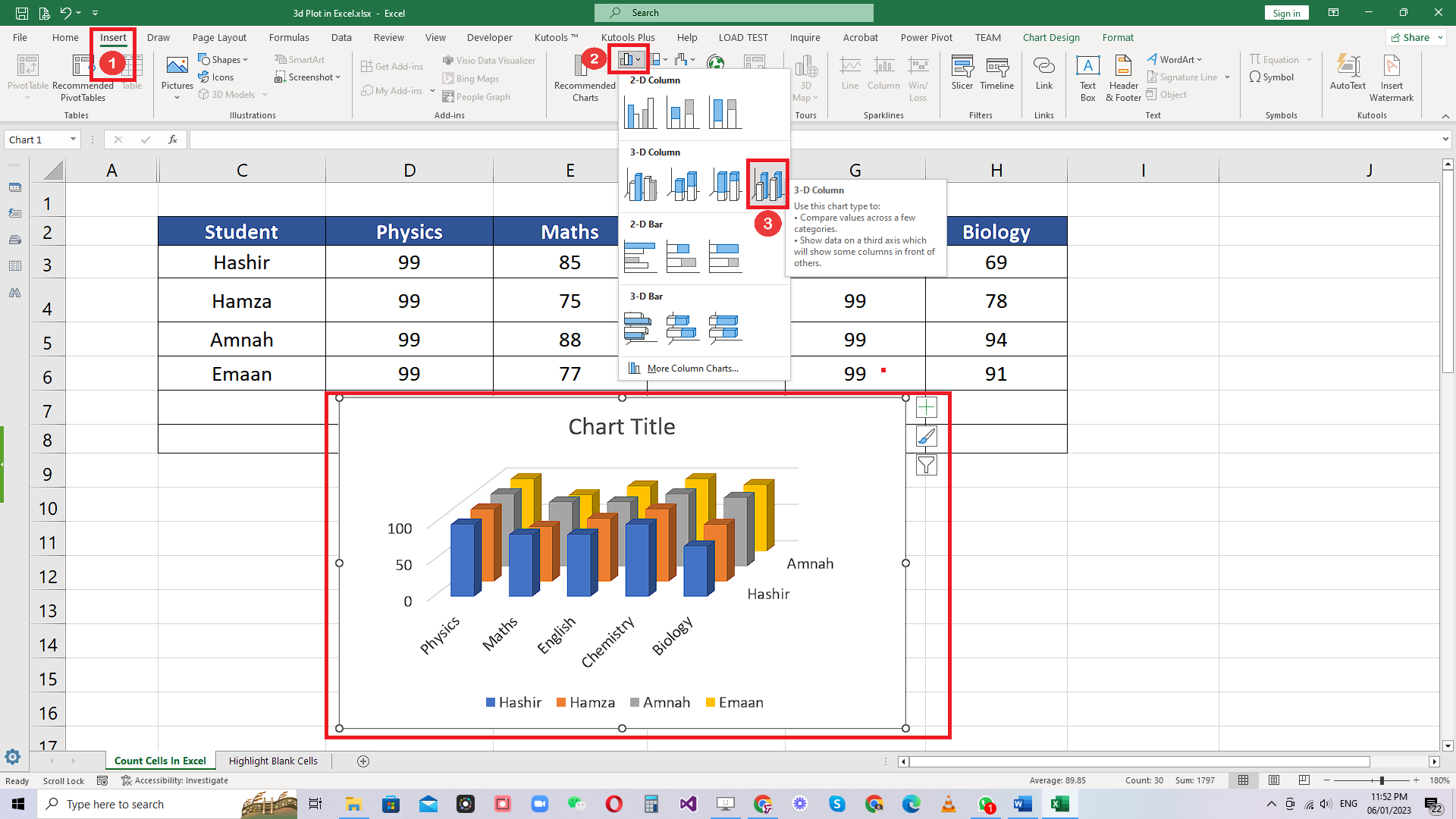1456x819 pixels.
Task: Switch to the Format ribbon tab
Action: point(1117,37)
